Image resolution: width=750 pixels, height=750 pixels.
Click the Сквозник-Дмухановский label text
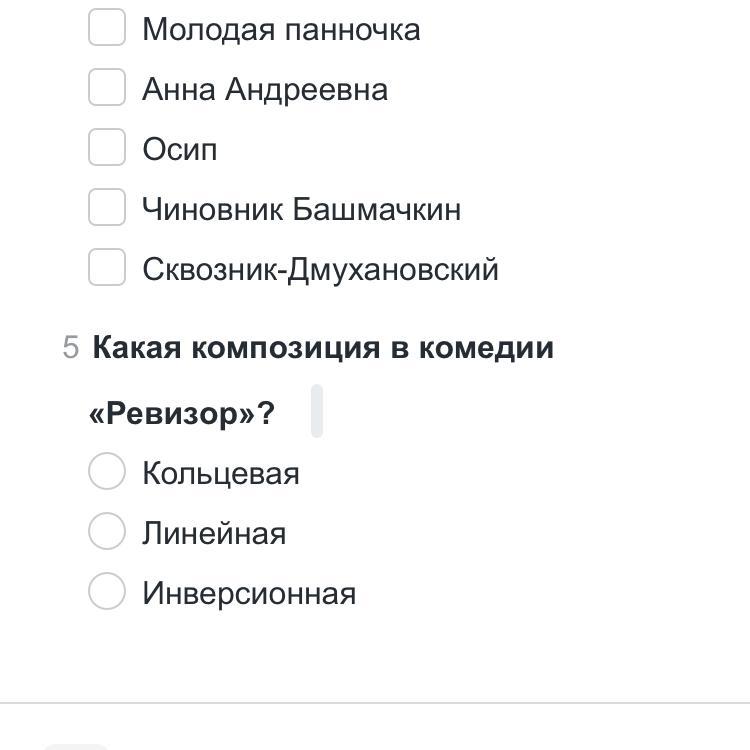pos(320,269)
